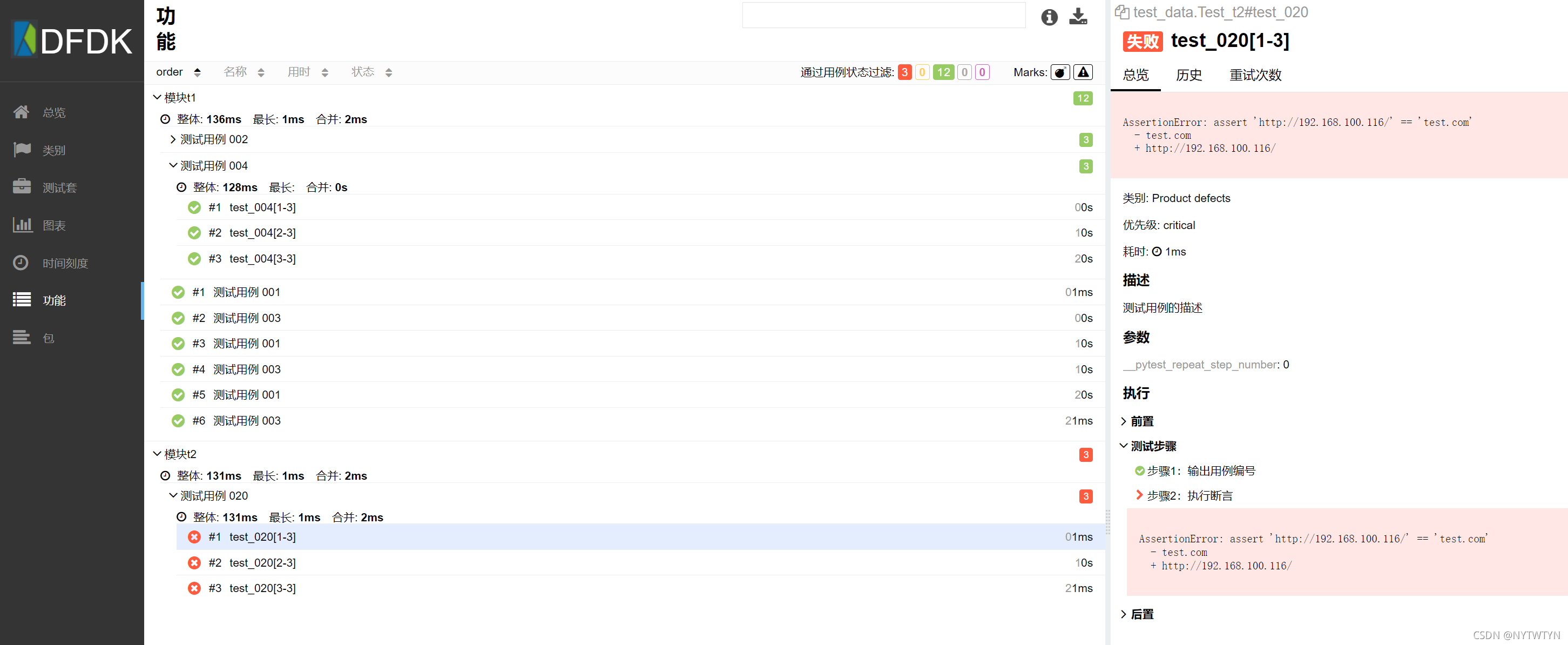
Task: Open 图表 bar chart icon in sidebar
Action: (22, 225)
